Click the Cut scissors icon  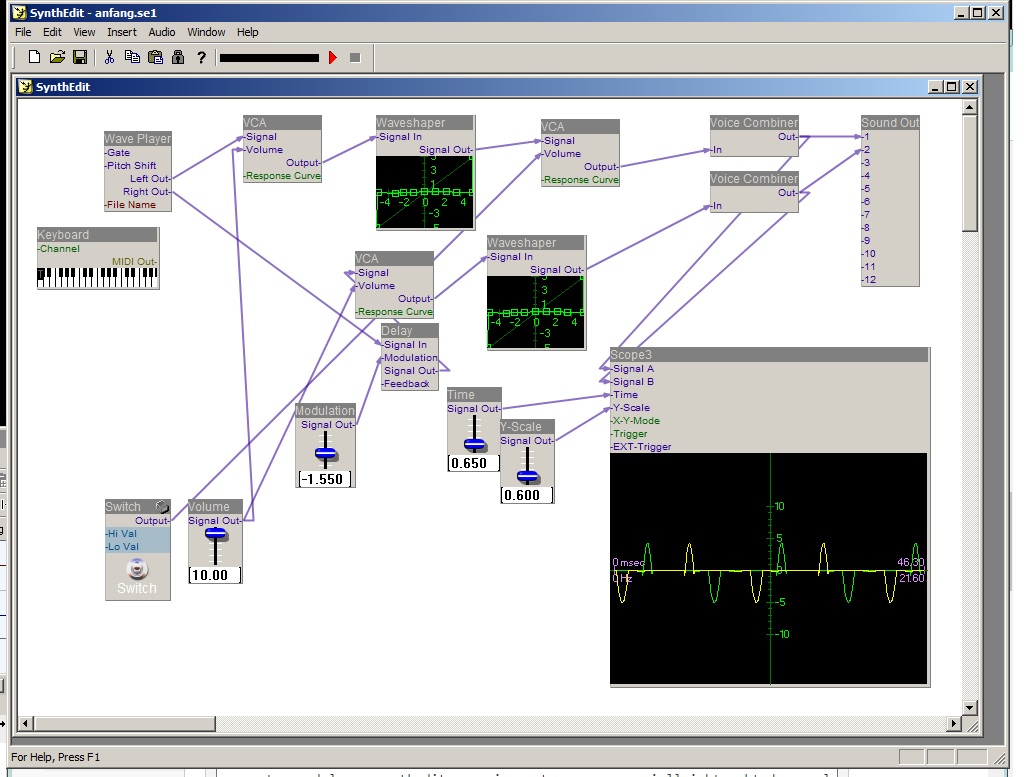(110, 57)
